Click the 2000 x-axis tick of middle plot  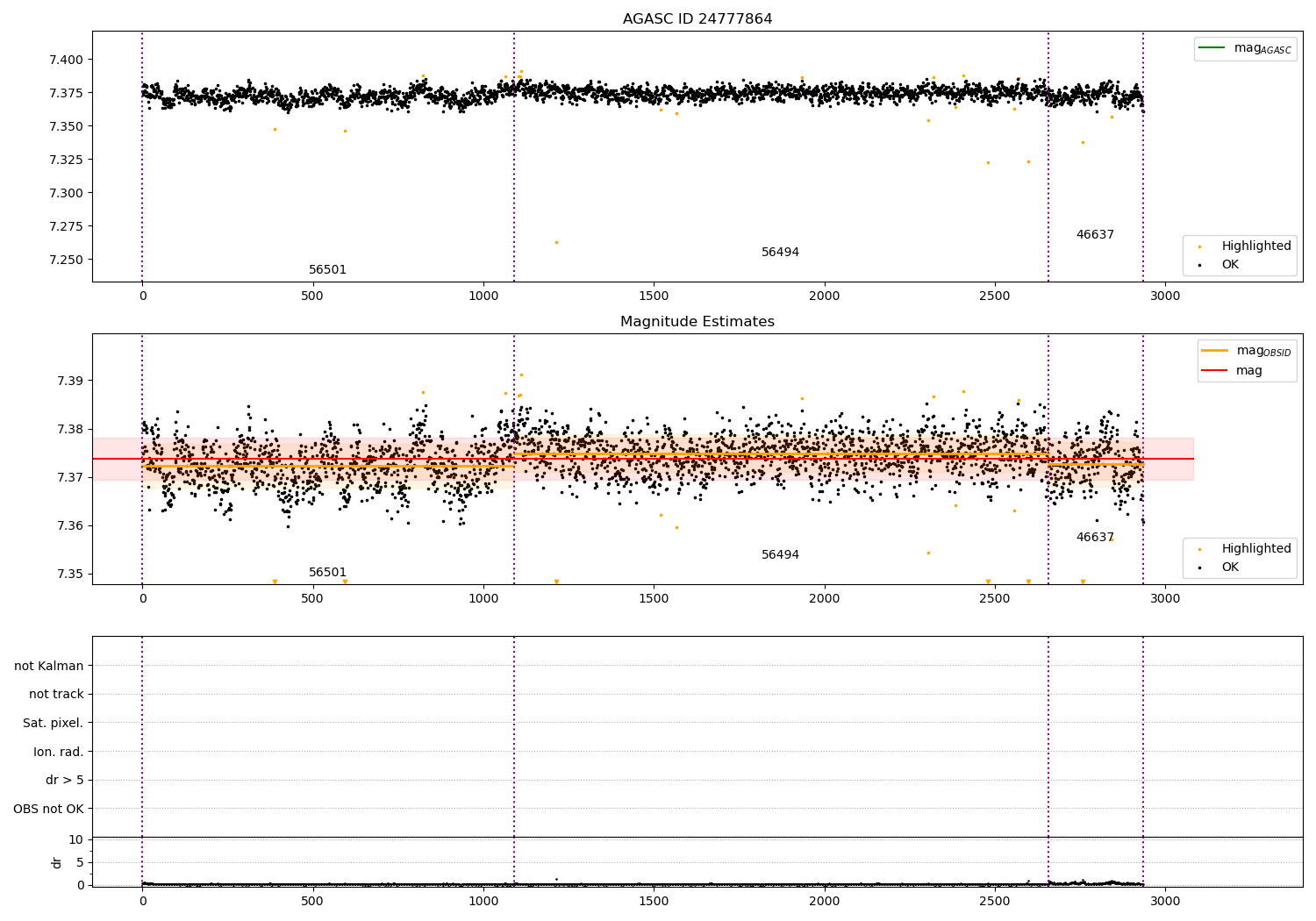point(825,599)
